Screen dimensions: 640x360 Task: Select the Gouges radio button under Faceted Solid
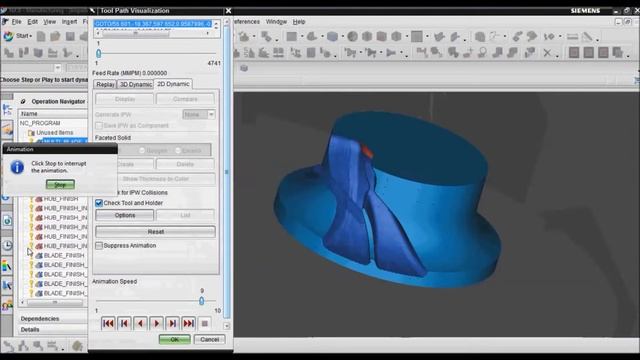pos(142,151)
